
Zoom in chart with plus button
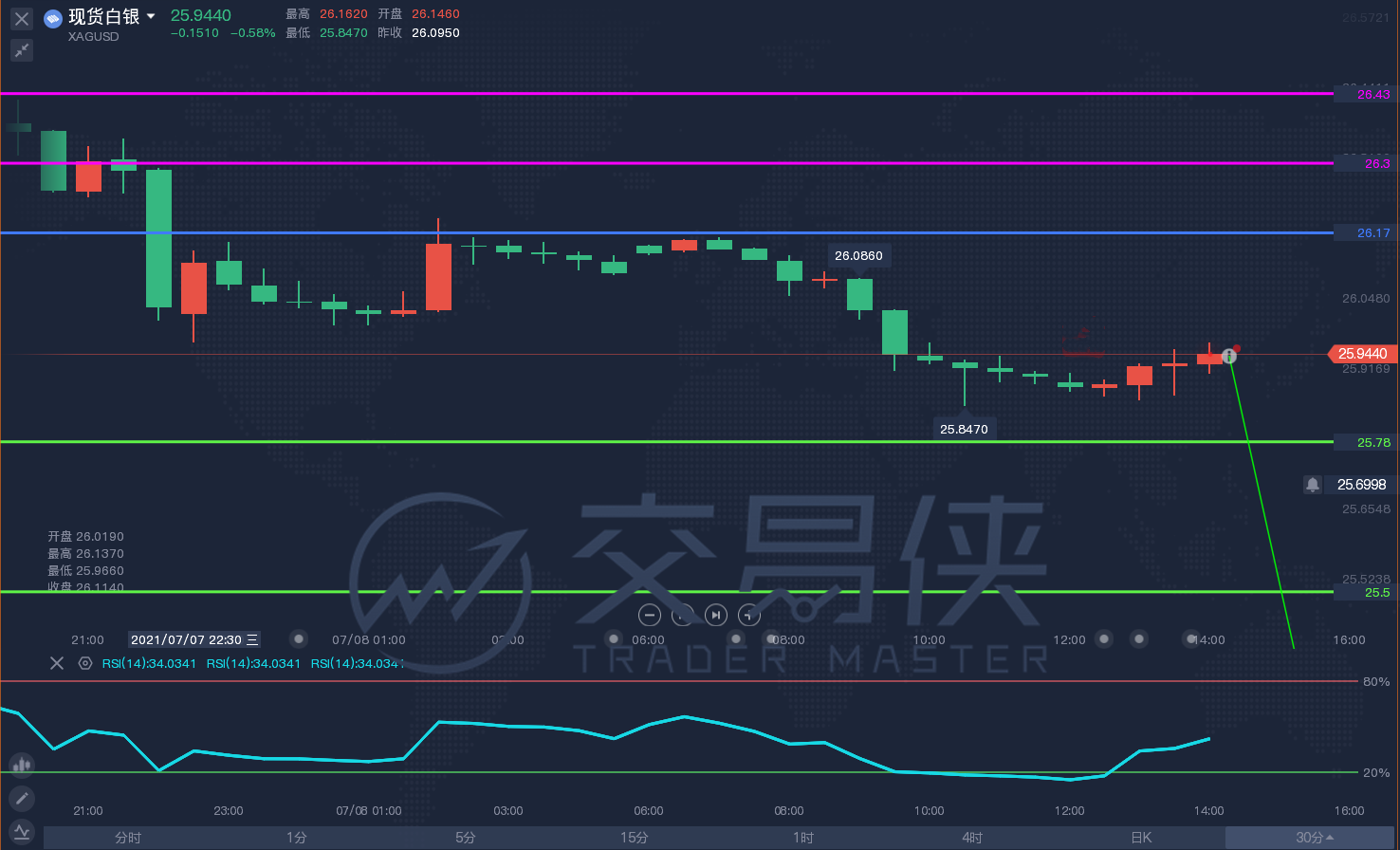[683, 615]
